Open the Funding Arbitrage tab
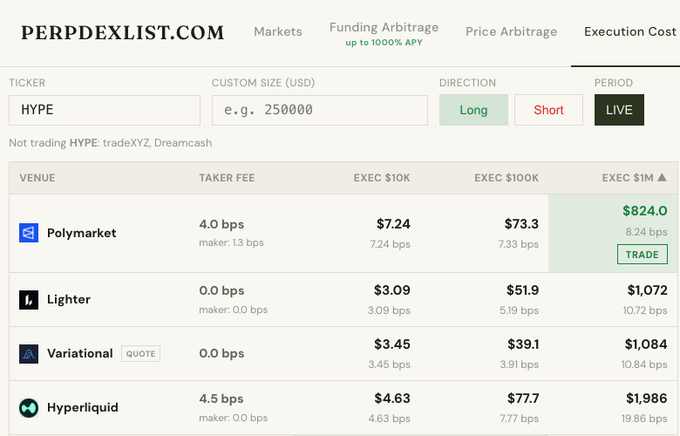680x436 pixels. click(x=384, y=27)
